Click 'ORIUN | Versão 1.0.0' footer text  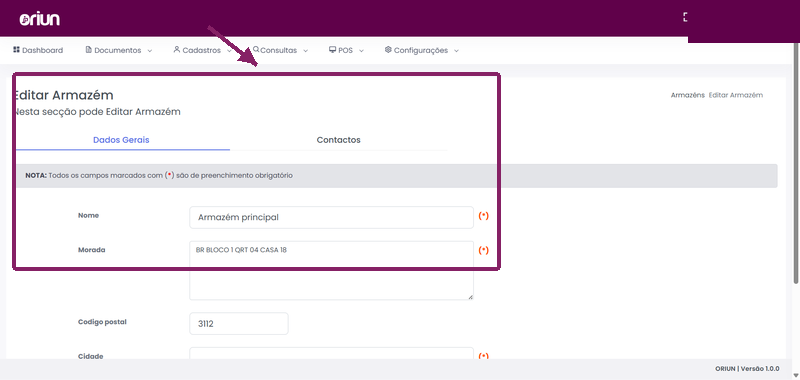pos(747,369)
